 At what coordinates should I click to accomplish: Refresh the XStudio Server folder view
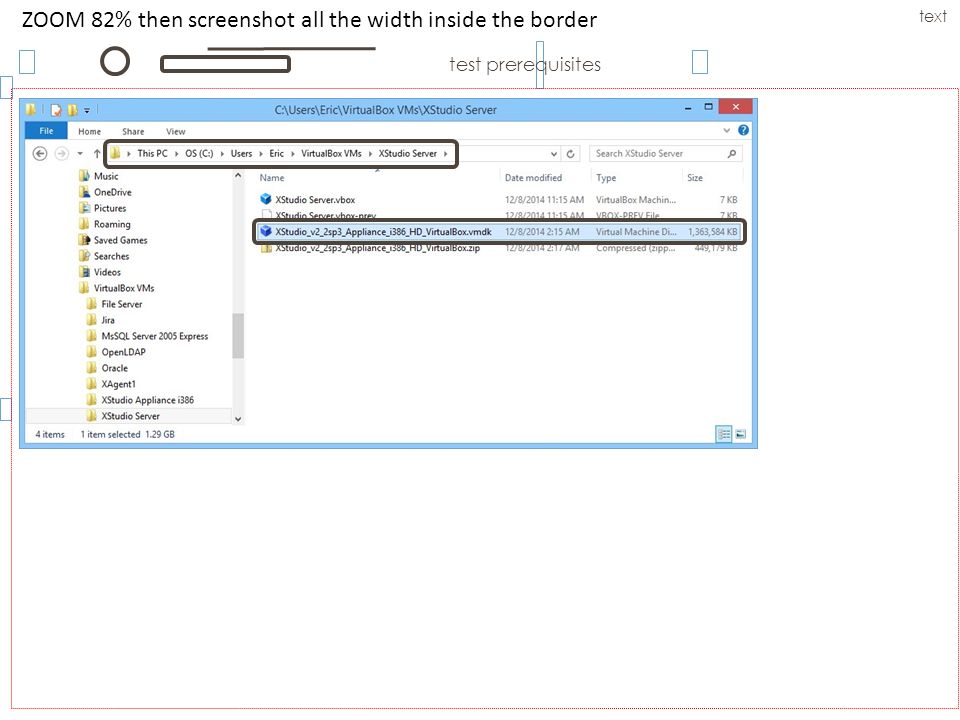pos(571,154)
